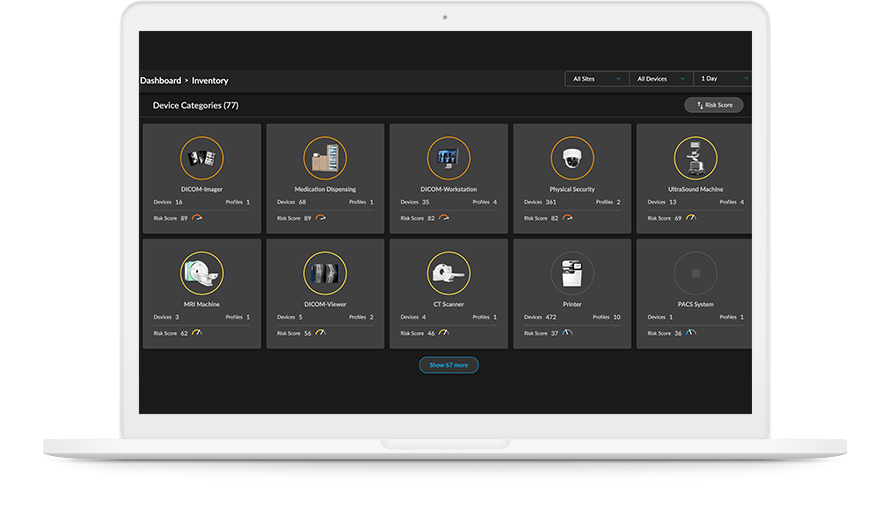Select the DICOM-Workstation icon

tap(448, 158)
